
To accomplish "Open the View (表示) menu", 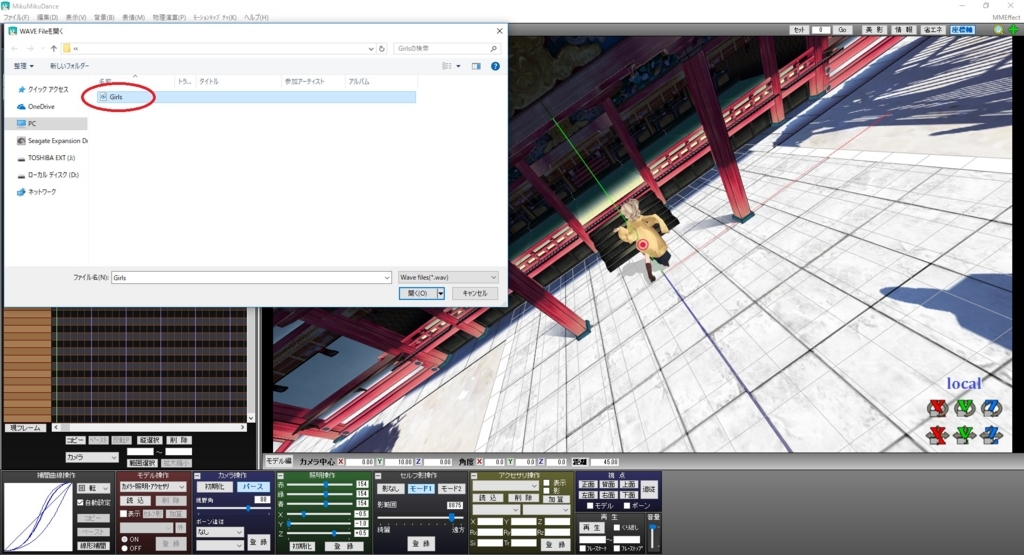I will (x=76, y=18).
